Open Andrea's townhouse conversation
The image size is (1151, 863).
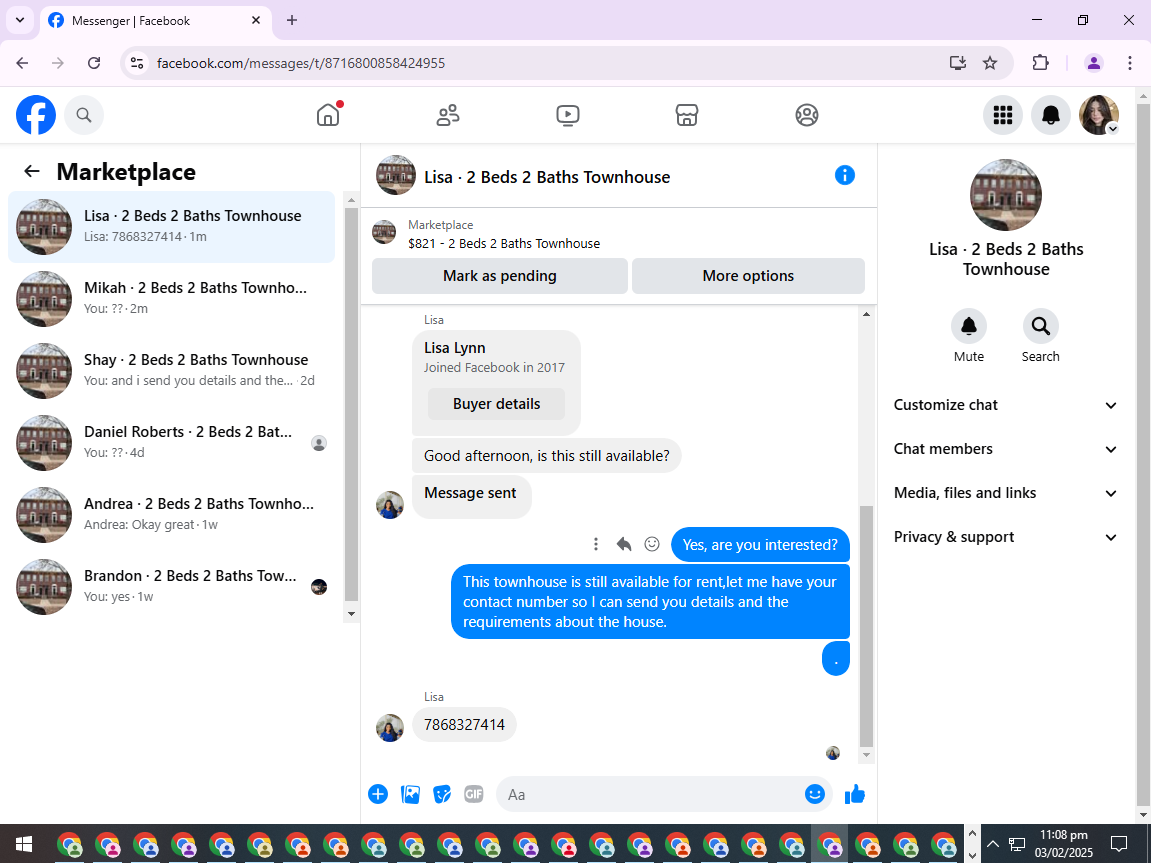click(x=172, y=514)
